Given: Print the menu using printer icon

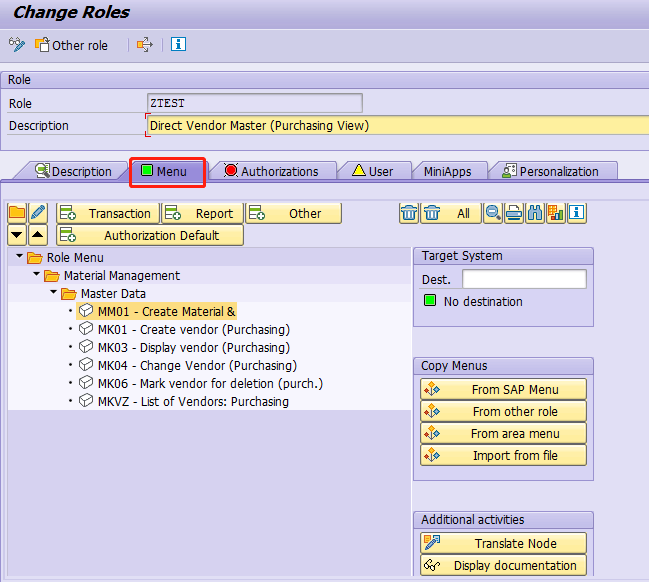Looking at the screenshot, I should click(514, 213).
